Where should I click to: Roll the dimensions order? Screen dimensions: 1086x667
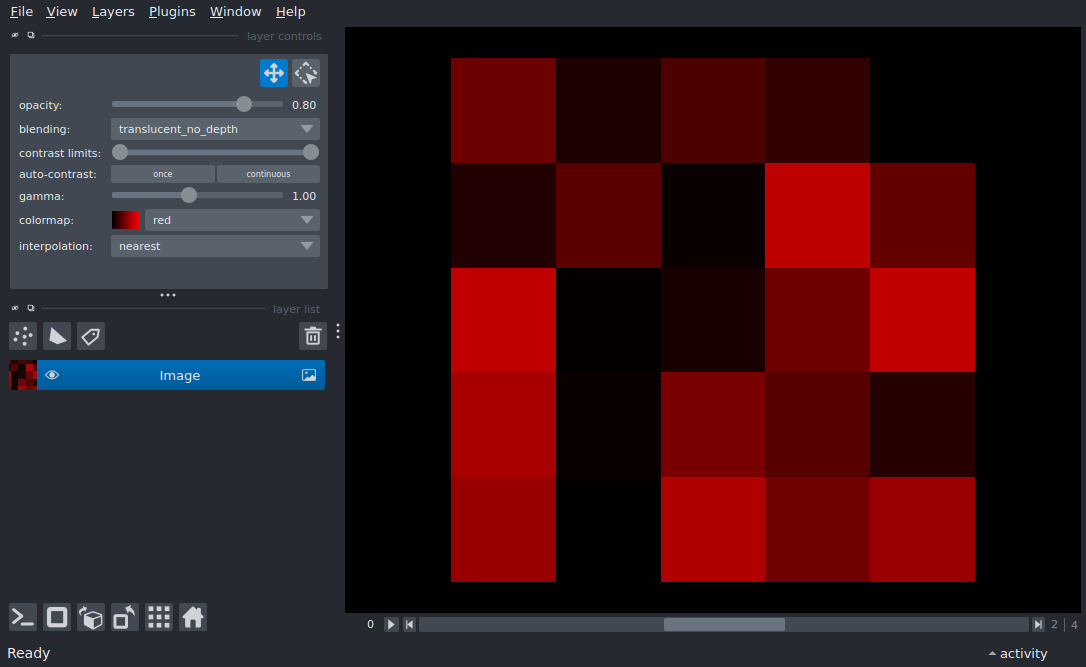[x=91, y=617]
